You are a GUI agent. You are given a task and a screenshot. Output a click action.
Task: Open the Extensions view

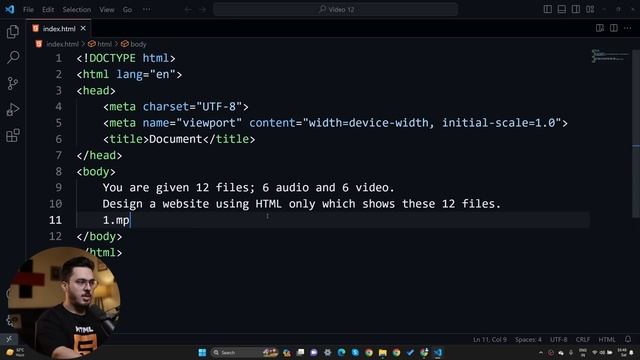[13, 136]
